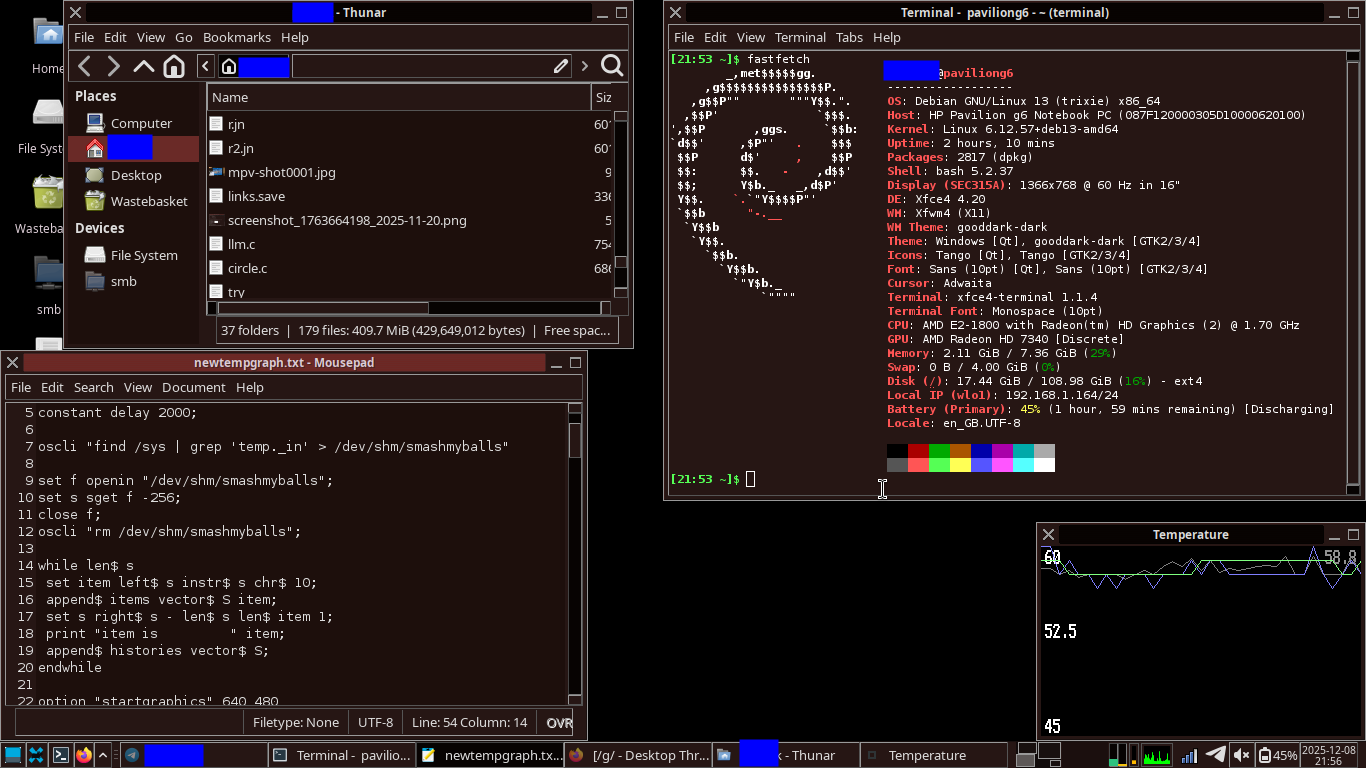
Task: Switch to the Terminal task in the taskbar
Action: [x=341, y=755]
